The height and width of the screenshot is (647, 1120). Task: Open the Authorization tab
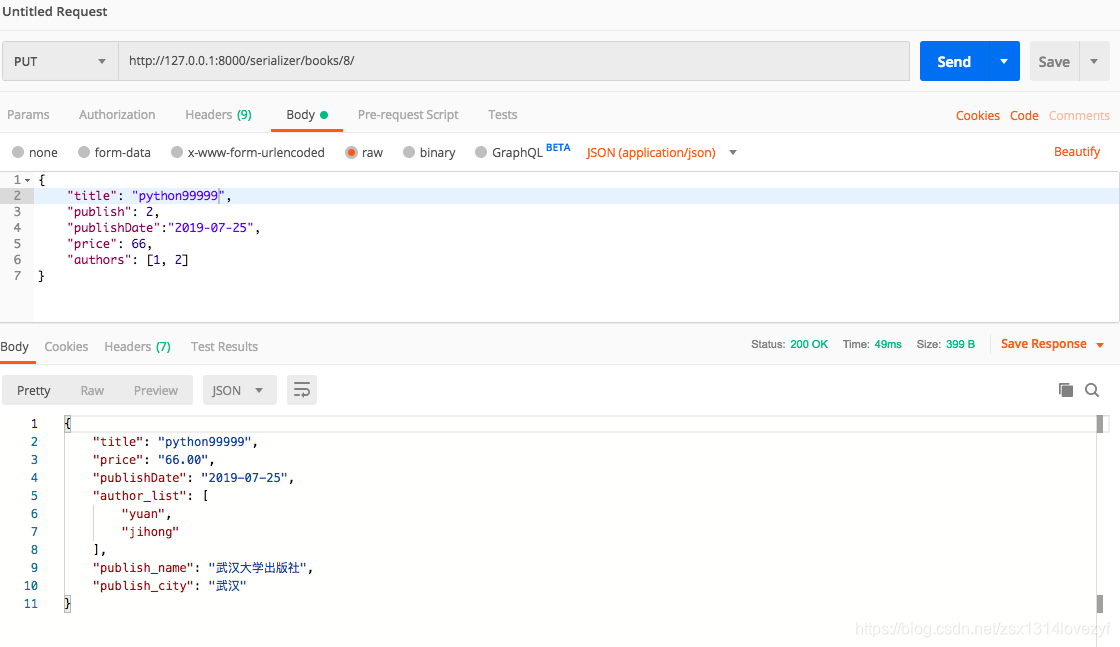pos(117,114)
